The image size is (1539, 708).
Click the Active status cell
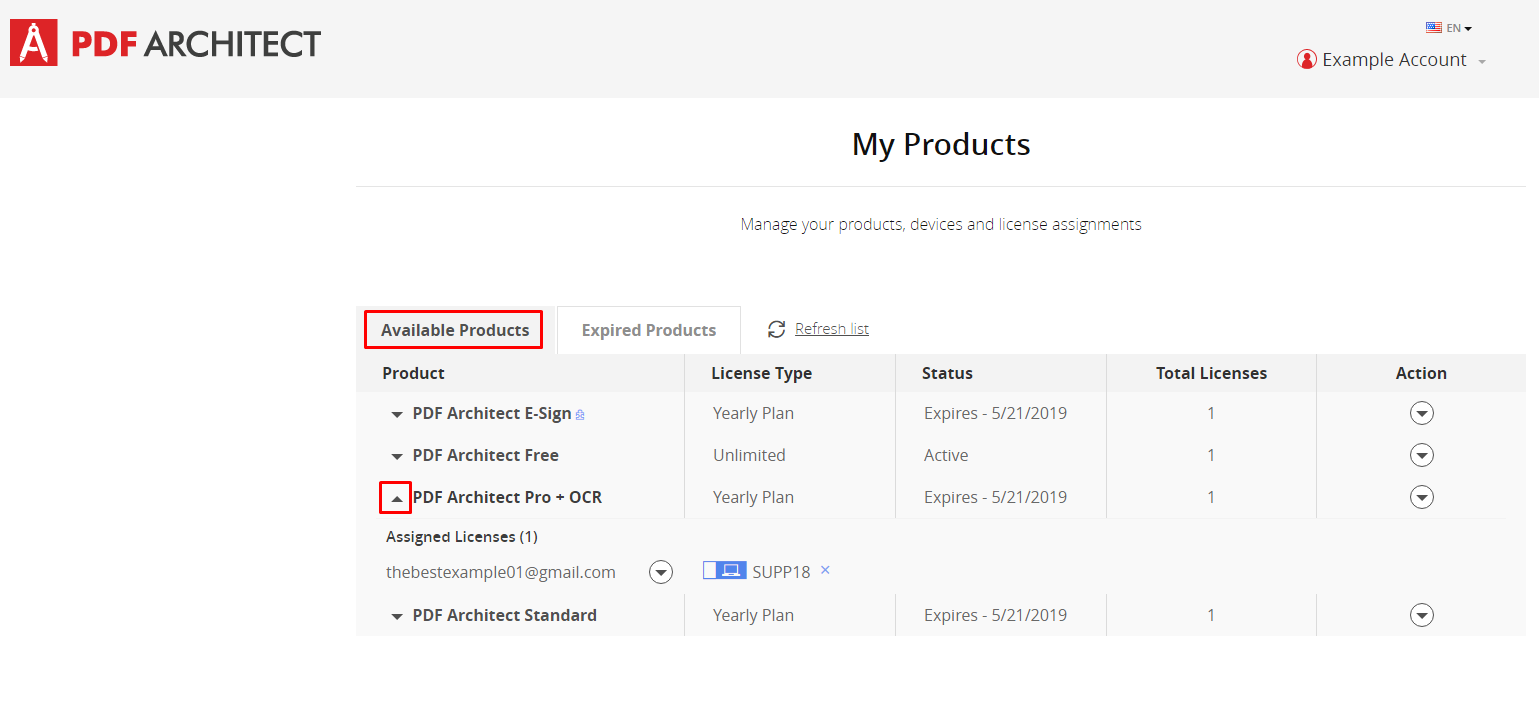(x=946, y=455)
